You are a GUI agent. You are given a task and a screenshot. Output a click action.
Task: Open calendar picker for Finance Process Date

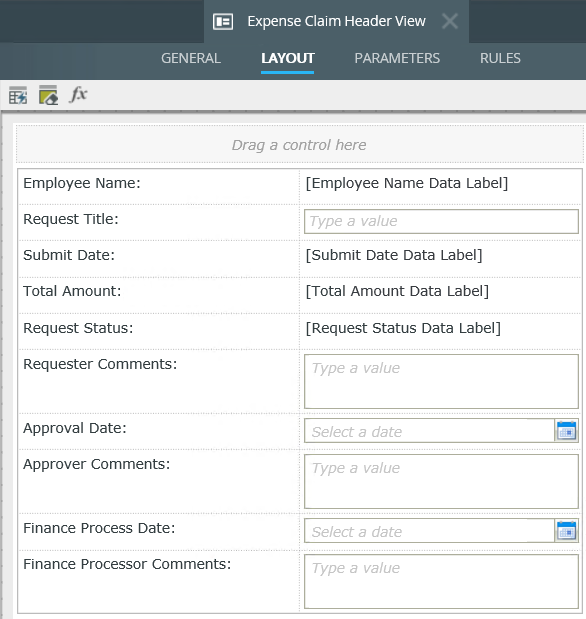[567, 531]
